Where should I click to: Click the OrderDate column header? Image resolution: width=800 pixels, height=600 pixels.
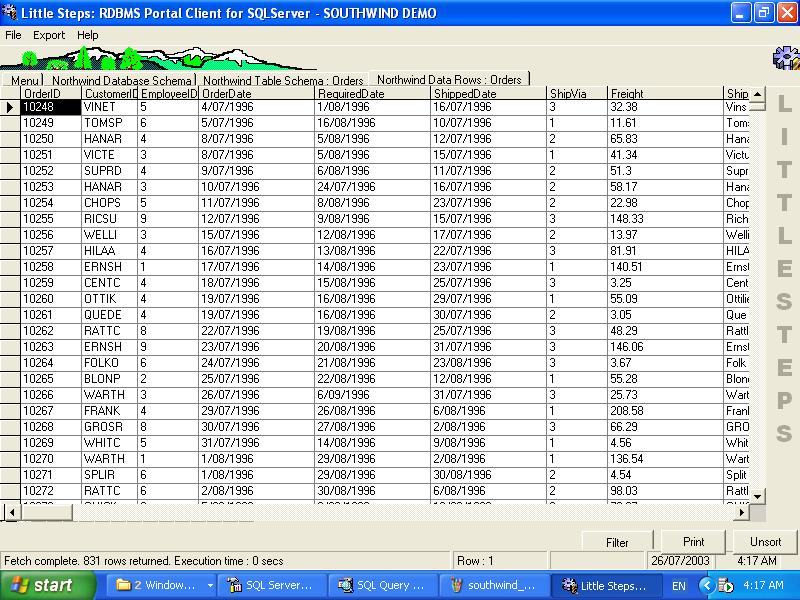256,93
